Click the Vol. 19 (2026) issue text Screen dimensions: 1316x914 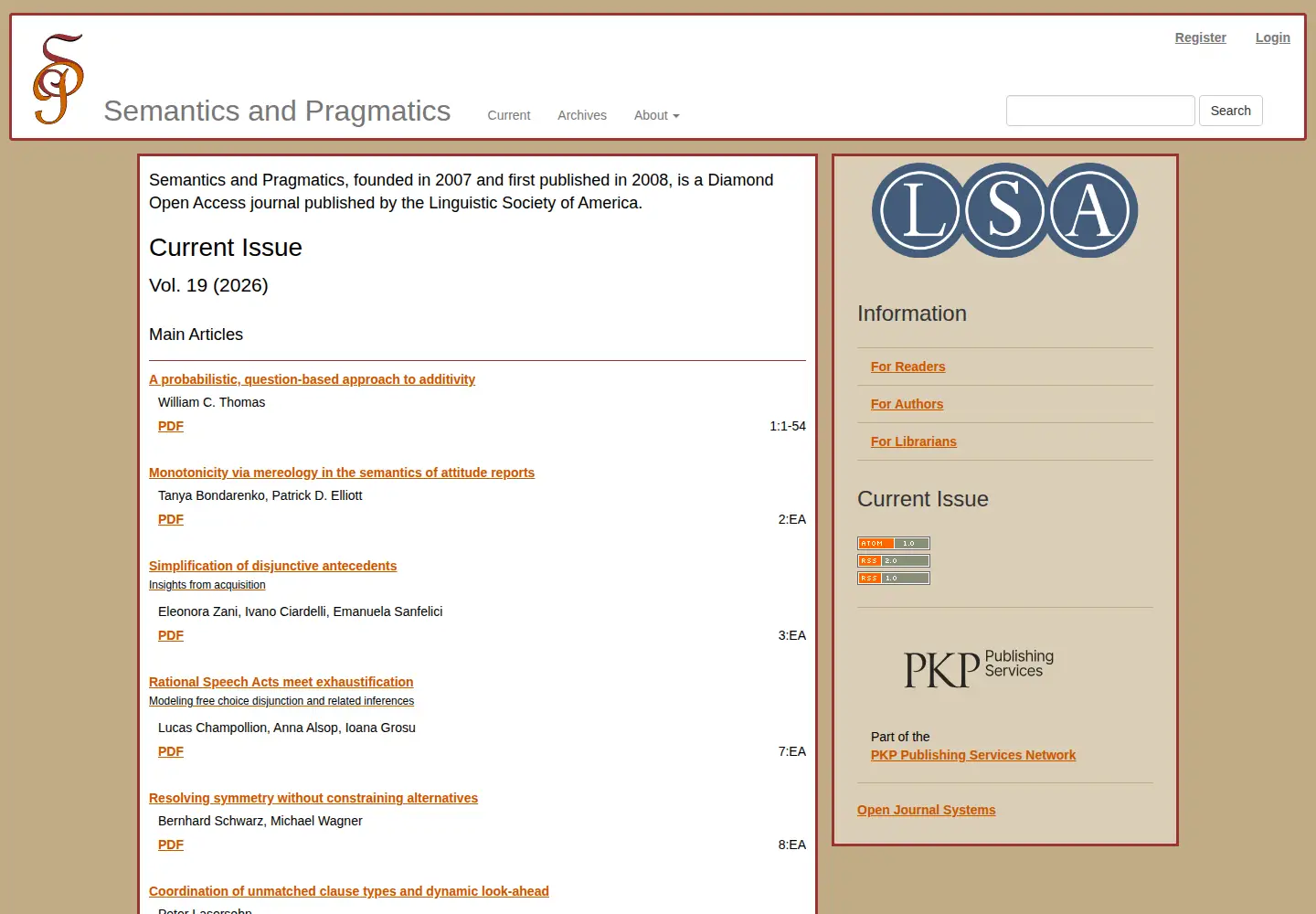tap(208, 285)
